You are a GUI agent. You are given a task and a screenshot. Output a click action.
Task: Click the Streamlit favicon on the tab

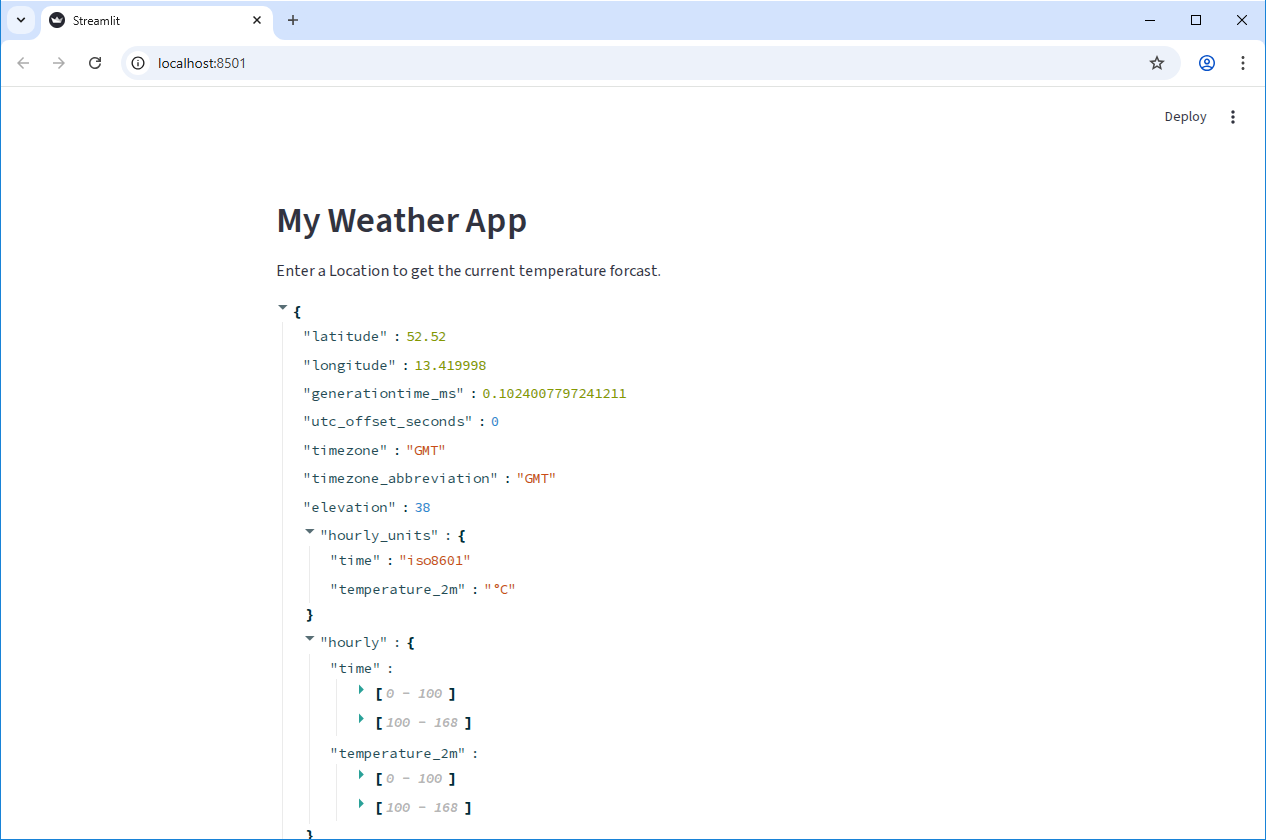pos(57,20)
